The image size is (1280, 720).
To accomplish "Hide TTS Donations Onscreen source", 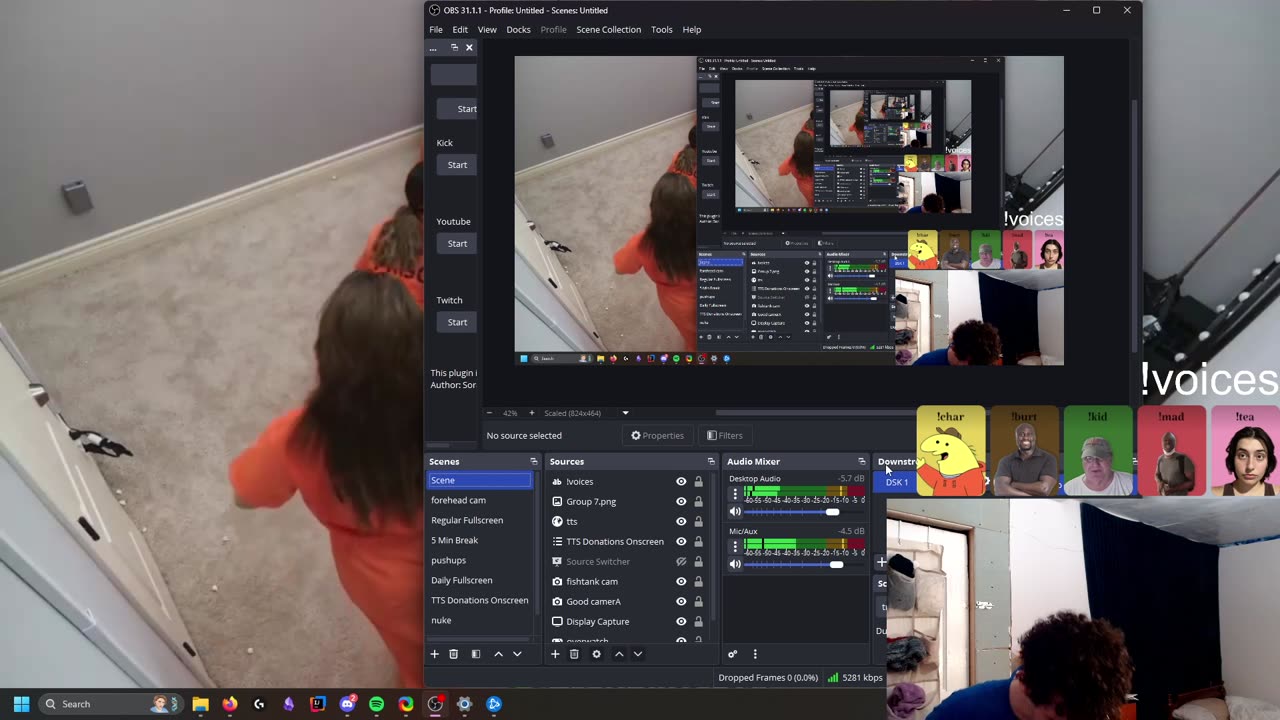I will tap(681, 541).
